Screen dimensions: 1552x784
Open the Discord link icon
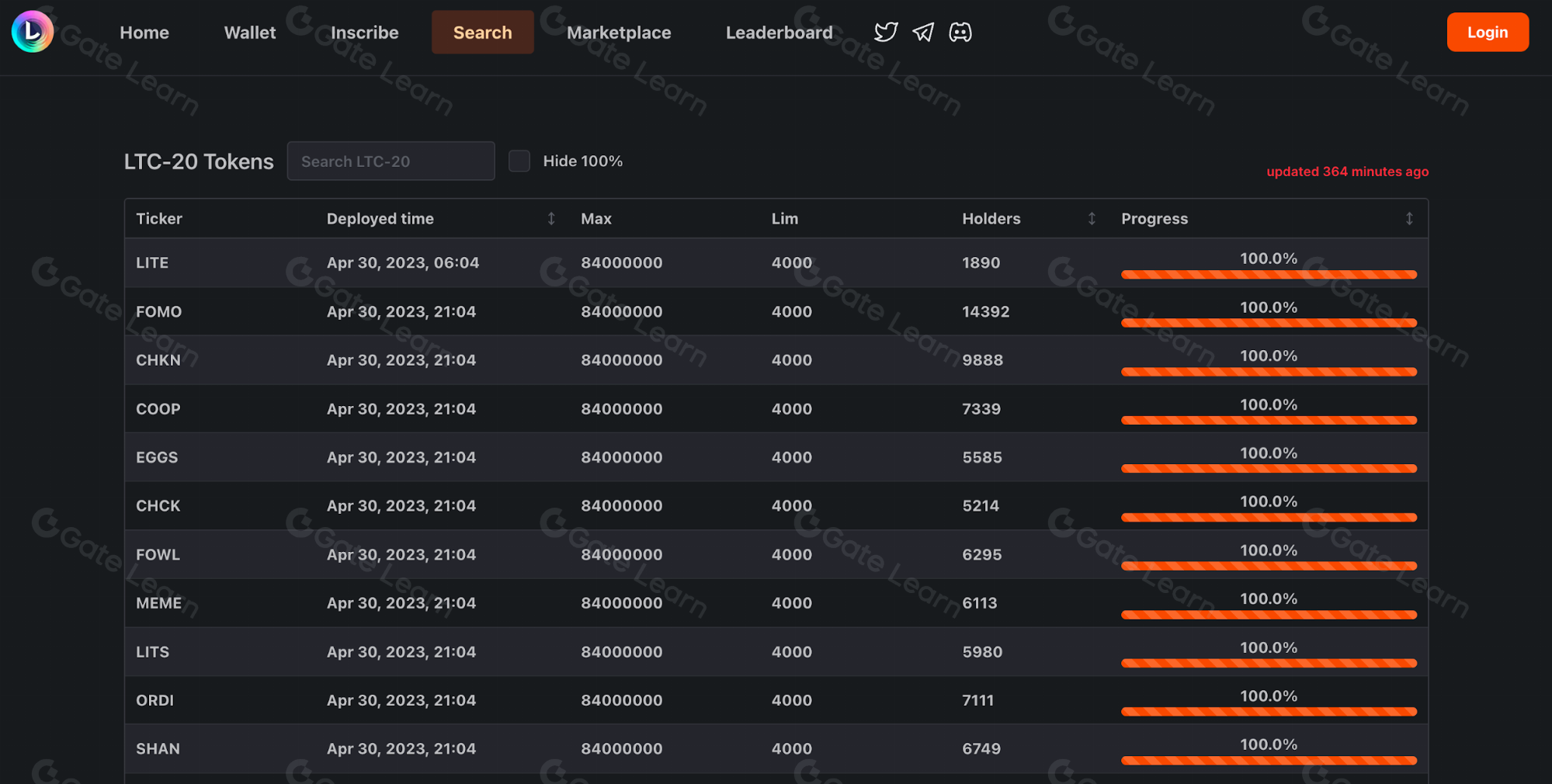[960, 32]
